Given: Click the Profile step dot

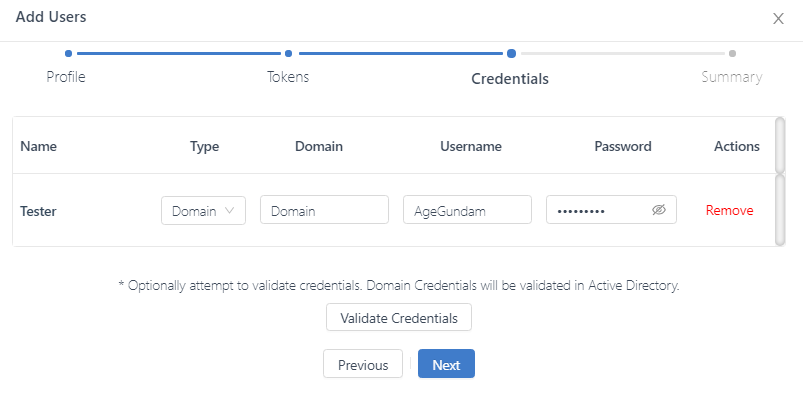Looking at the screenshot, I should tap(68, 54).
